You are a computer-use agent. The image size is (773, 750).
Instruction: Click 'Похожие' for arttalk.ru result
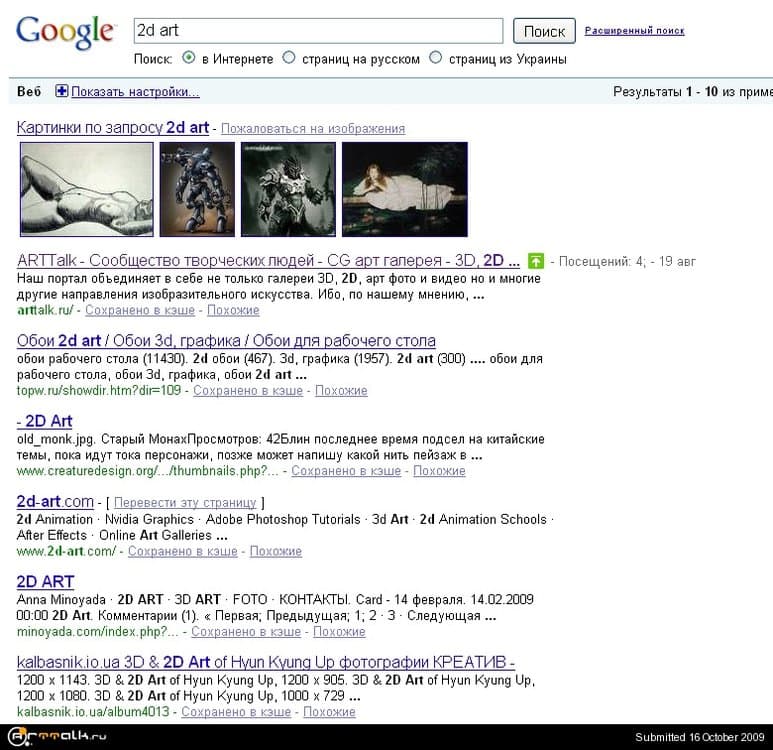[233, 310]
